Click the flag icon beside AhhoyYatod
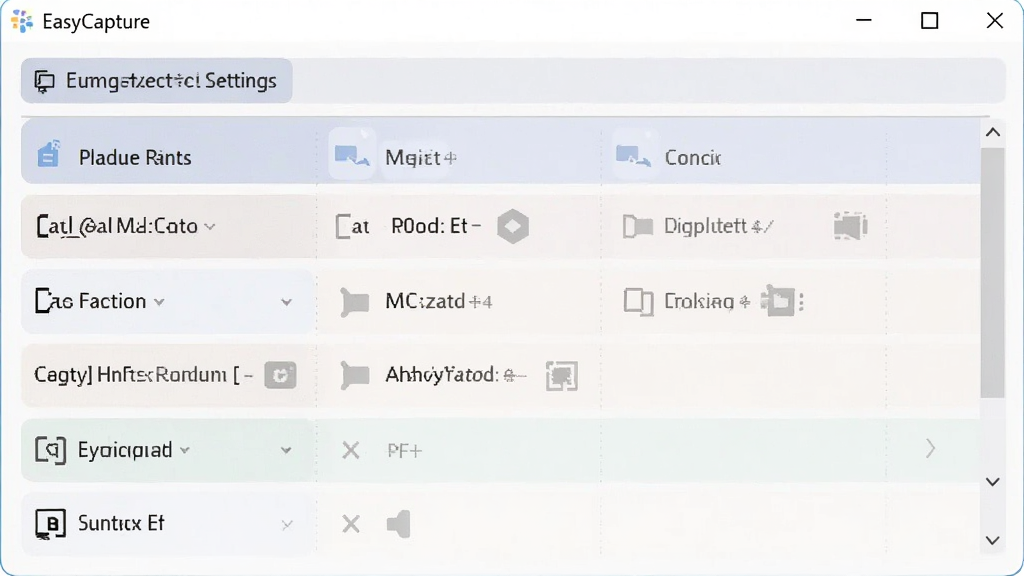 tap(355, 376)
